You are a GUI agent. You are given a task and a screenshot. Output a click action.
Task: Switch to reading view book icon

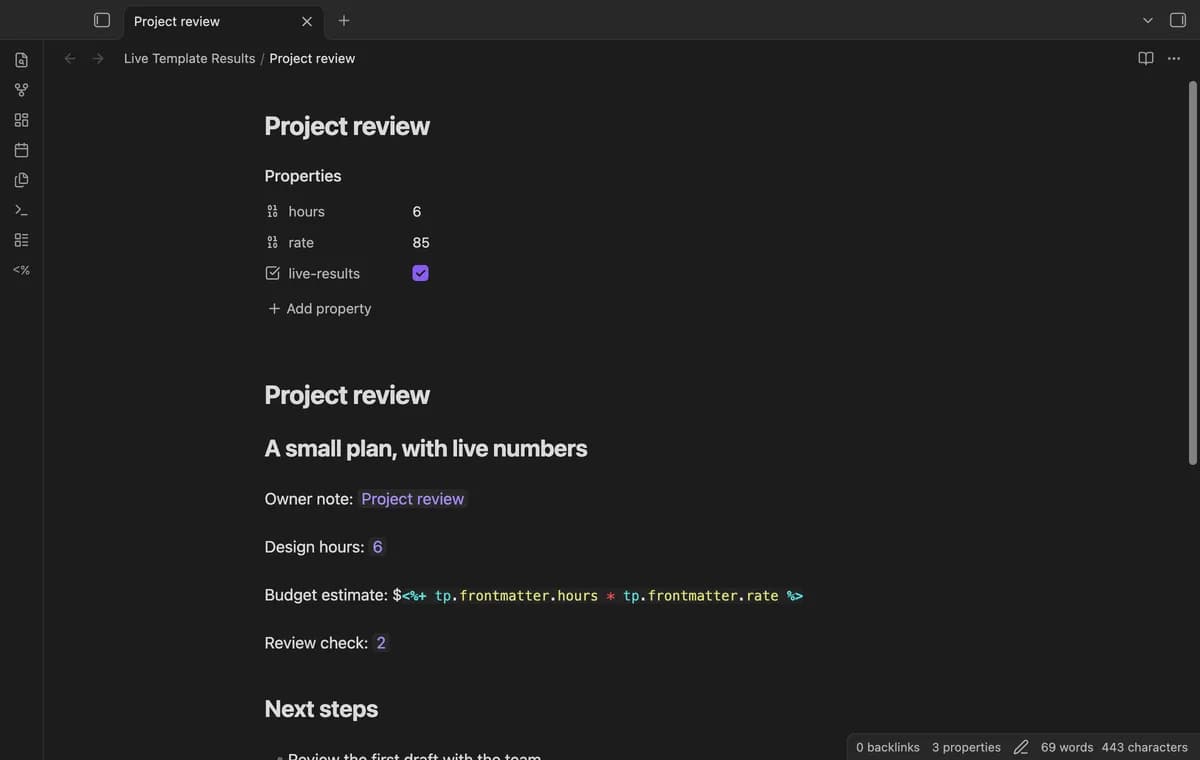click(1146, 58)
